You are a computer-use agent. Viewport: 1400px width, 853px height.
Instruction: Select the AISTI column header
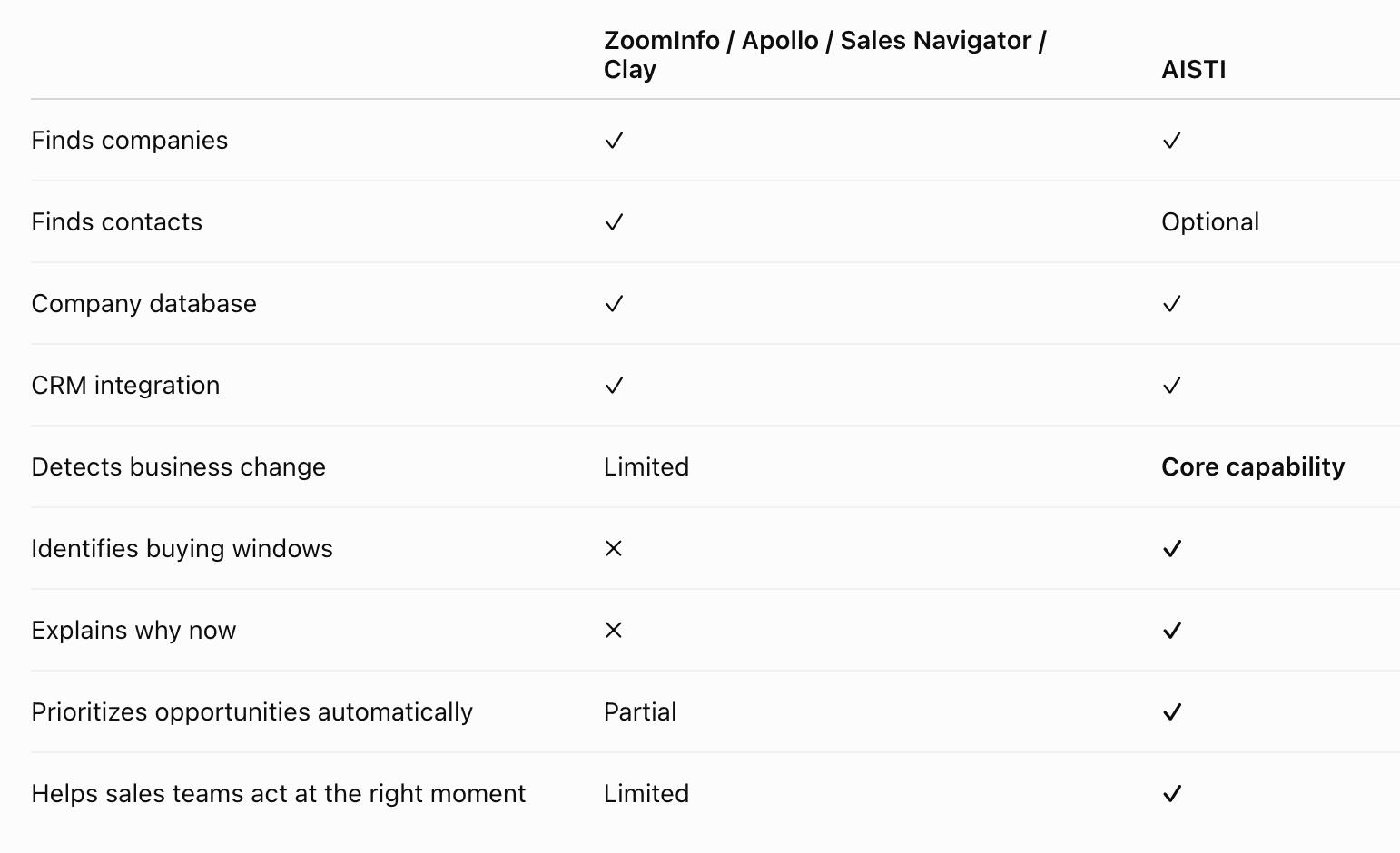[x=1194, y=70]
